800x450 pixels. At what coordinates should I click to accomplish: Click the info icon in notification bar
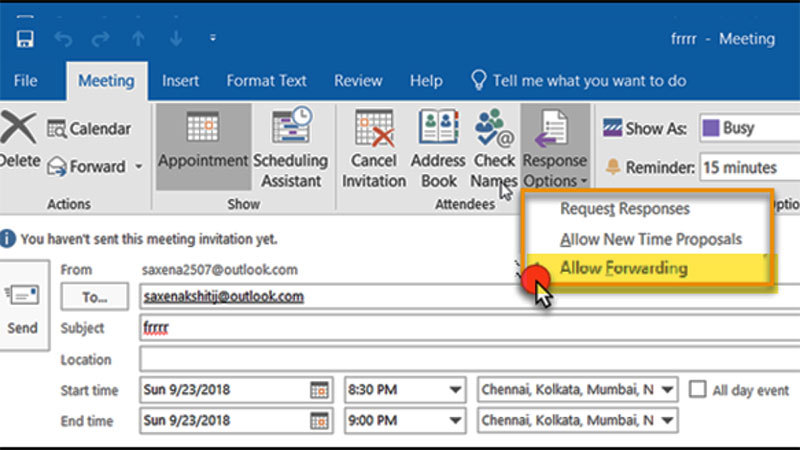[x=8, y=239]
